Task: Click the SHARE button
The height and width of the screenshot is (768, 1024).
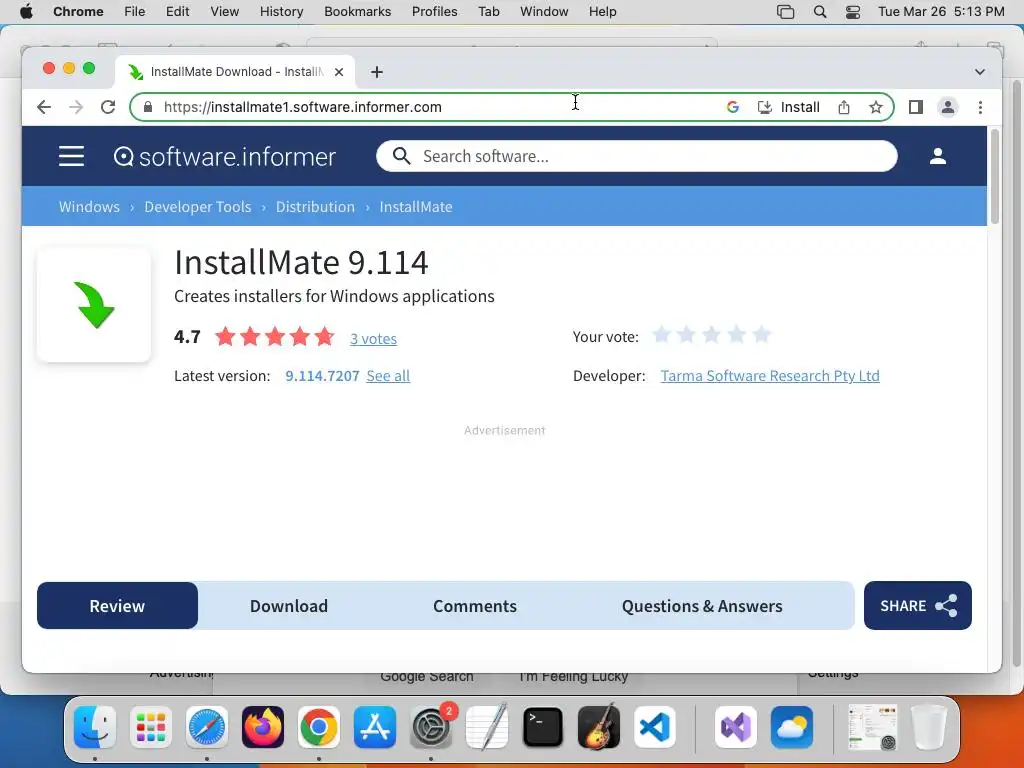Action: click(918, 605)
